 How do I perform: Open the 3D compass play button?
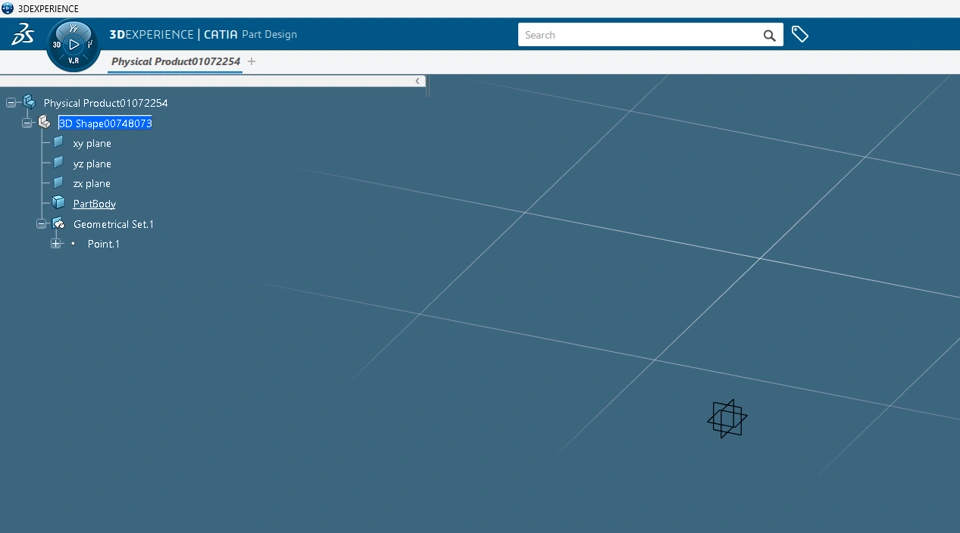click(73, 44)
